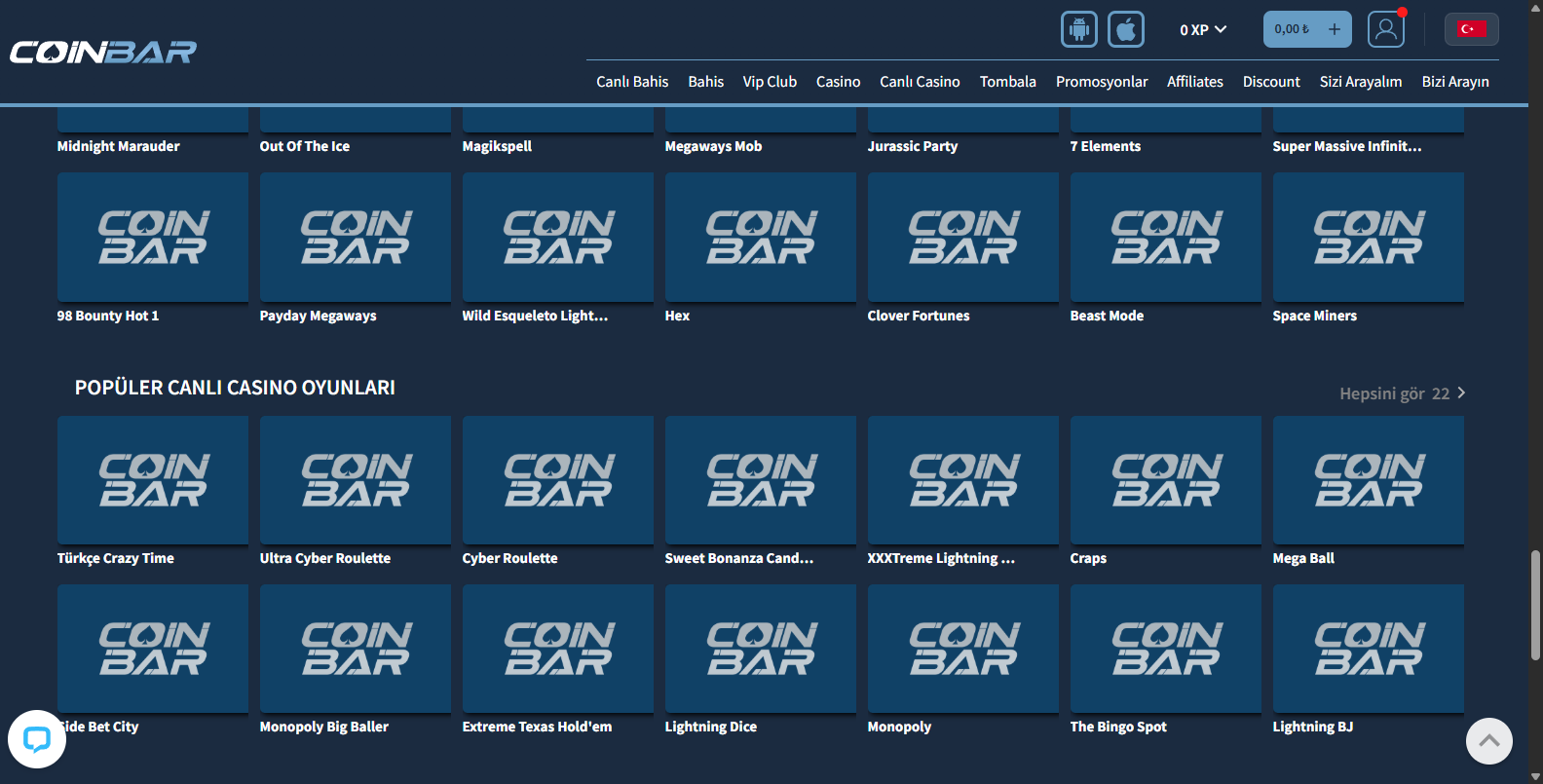
Task: Go to Tombala page
Action: click(1008, 82)
